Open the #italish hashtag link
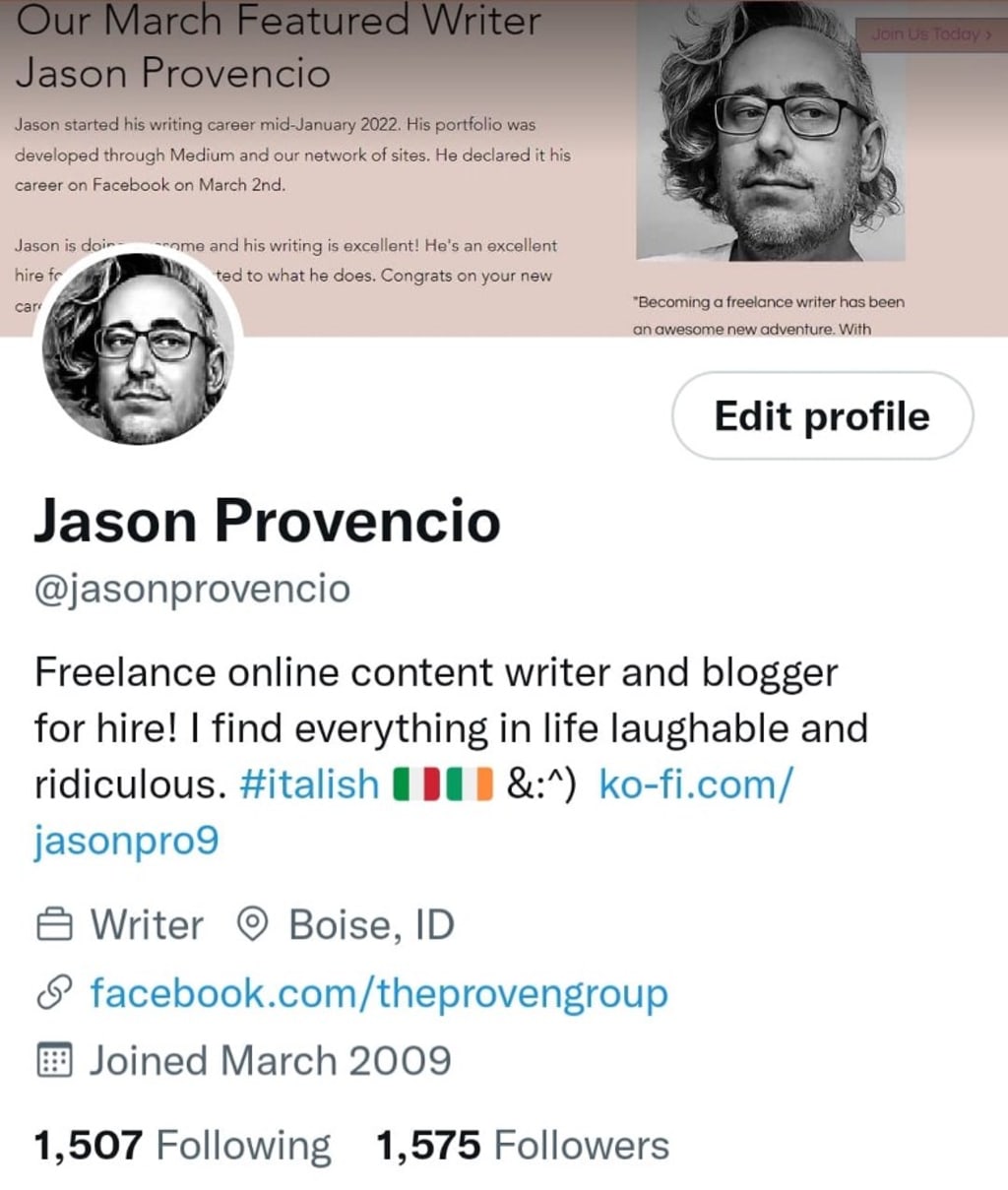Screen dimensions: 1008x1190 309,784
